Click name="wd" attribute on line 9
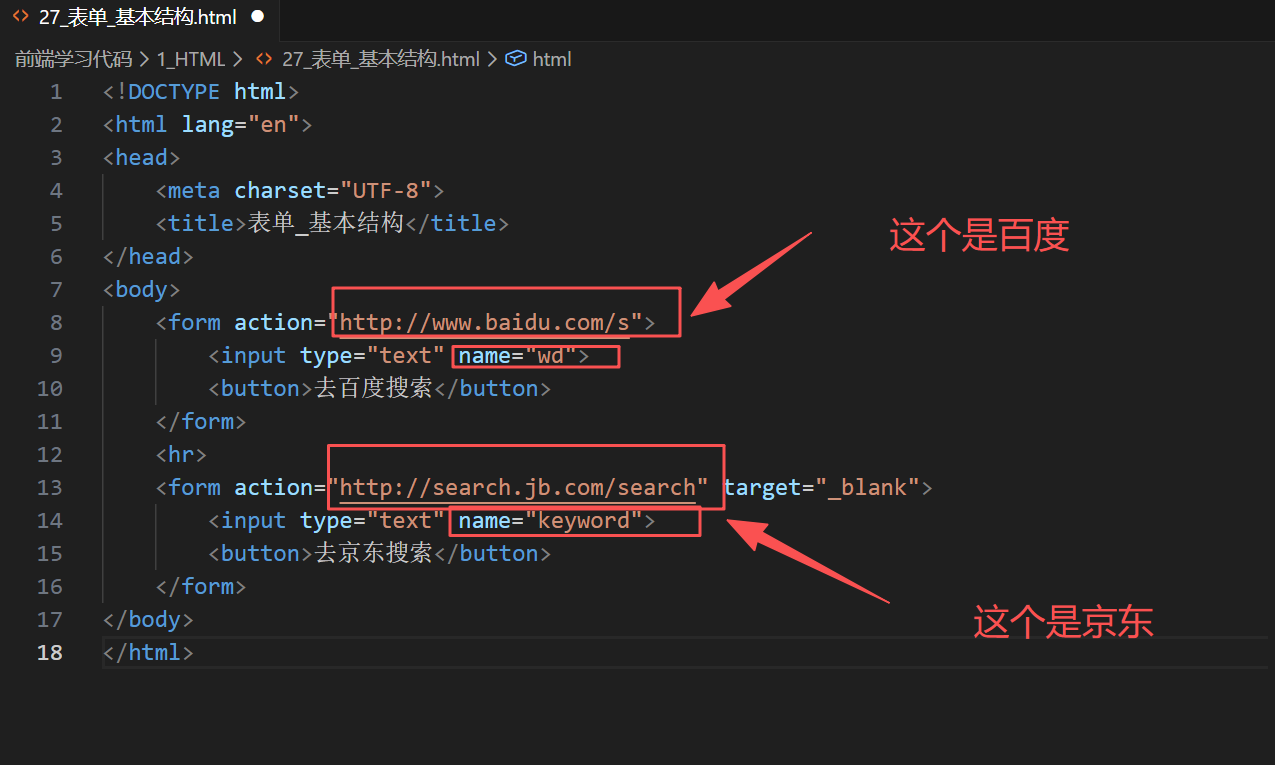The height and width of the screenshot is (765, 1275). 517,356
